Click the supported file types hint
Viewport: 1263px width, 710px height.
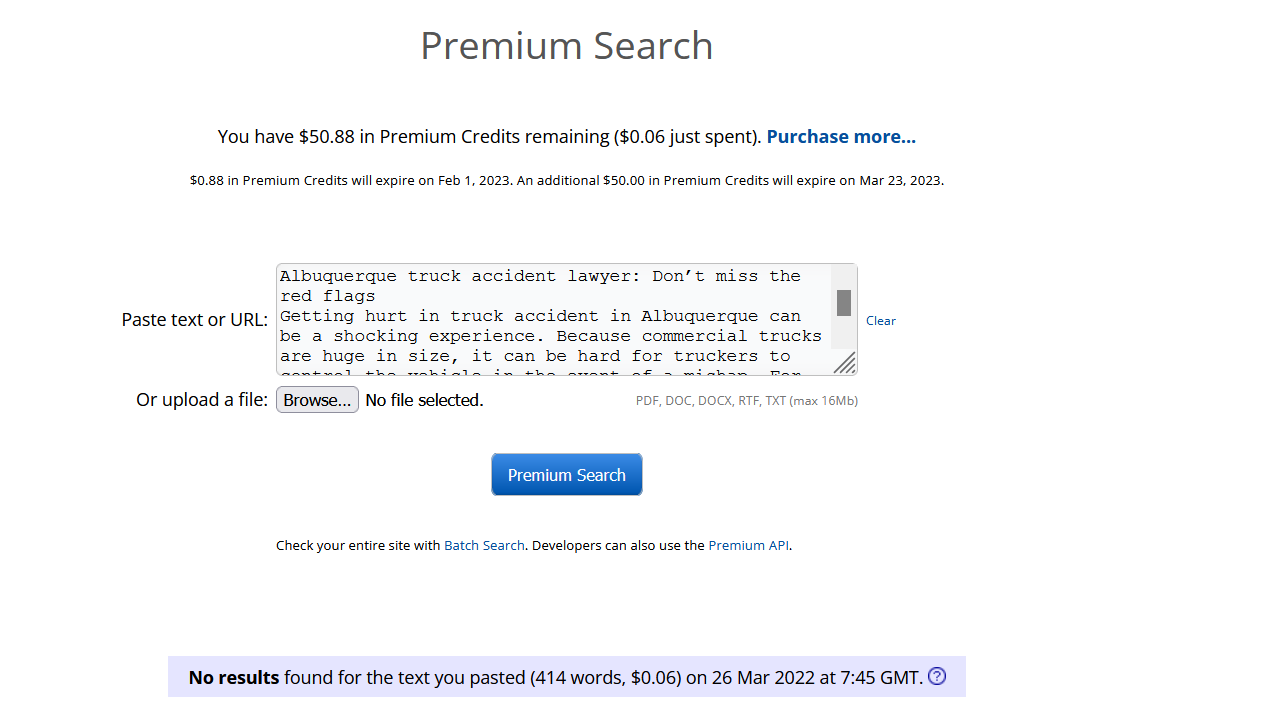click(746, 401)
